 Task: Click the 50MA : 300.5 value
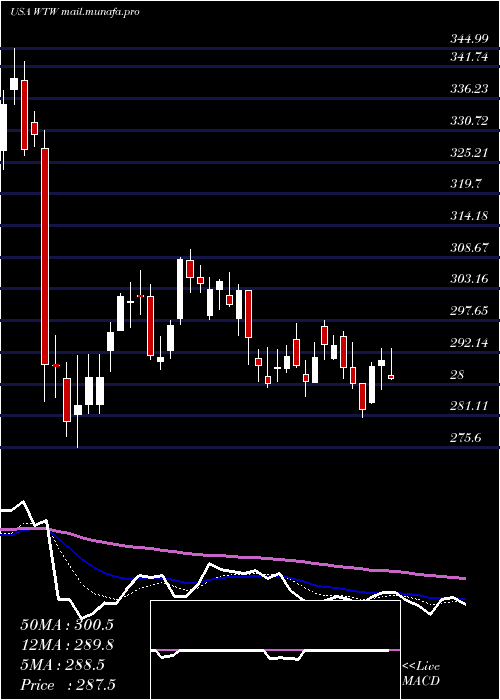pyautogui.click(x=66, y=625)
